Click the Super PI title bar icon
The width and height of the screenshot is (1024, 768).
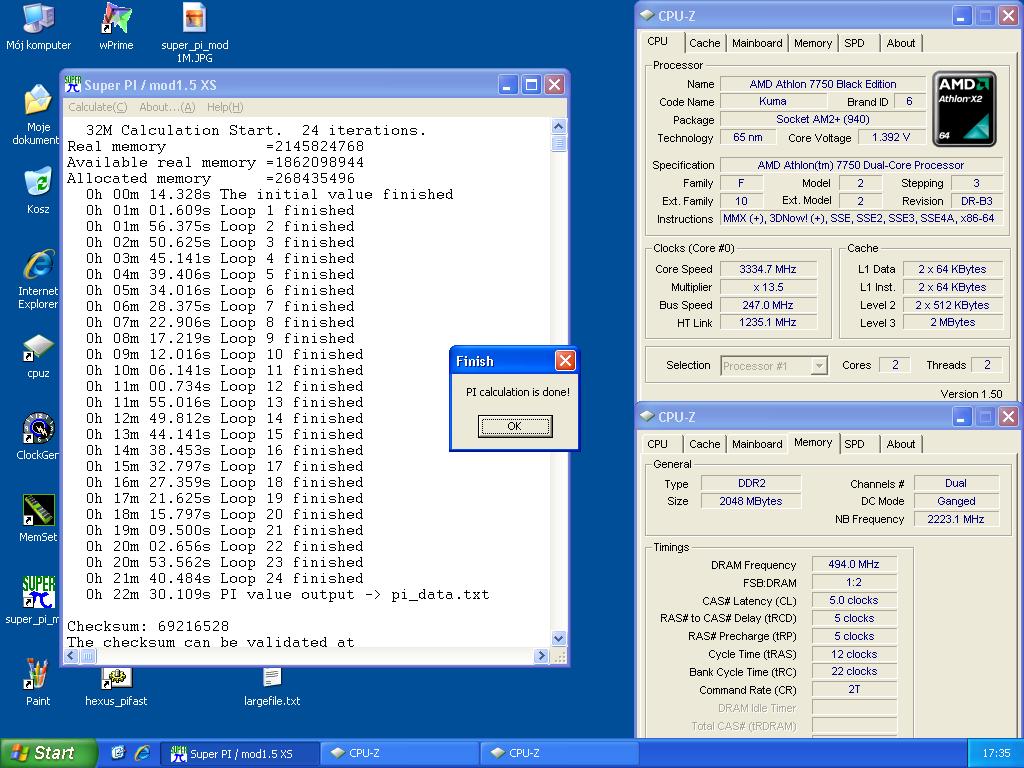[72, 84]
